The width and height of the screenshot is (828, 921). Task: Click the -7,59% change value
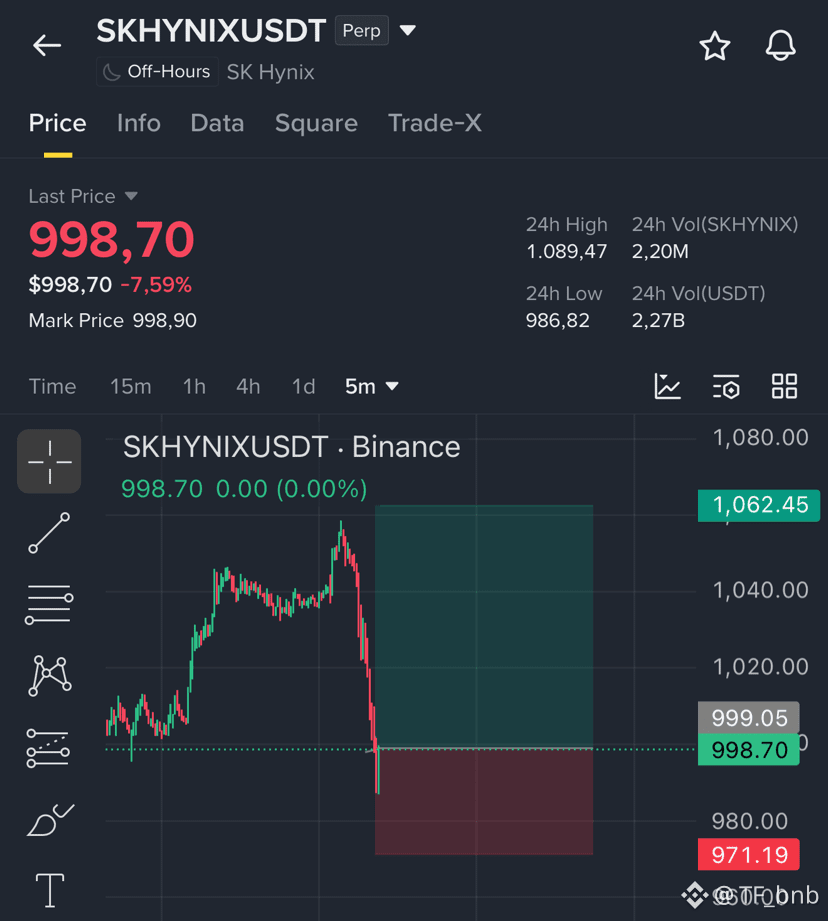pos(156,285)
